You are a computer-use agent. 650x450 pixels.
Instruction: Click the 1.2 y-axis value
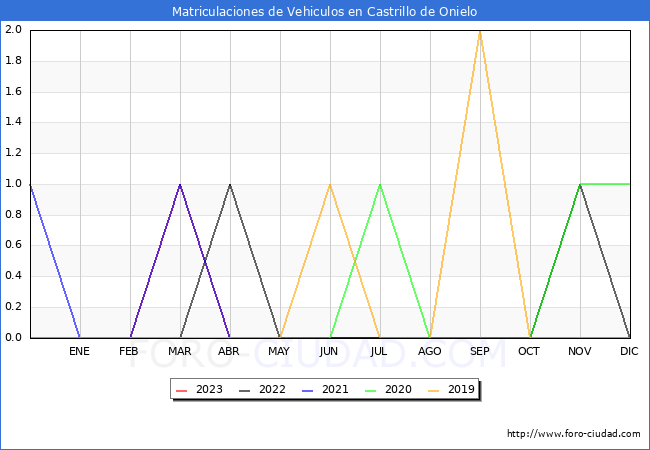[13, 153]
